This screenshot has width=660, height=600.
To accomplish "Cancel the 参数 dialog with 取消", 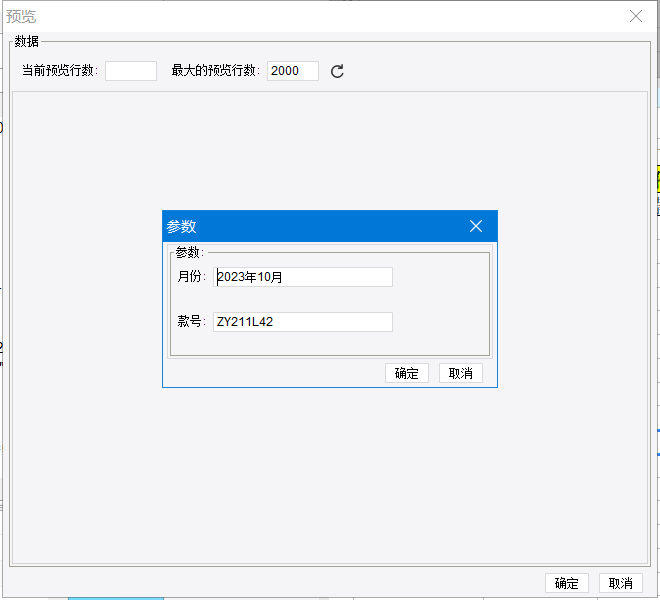I will pyautogui.click(x=460, y=373).
